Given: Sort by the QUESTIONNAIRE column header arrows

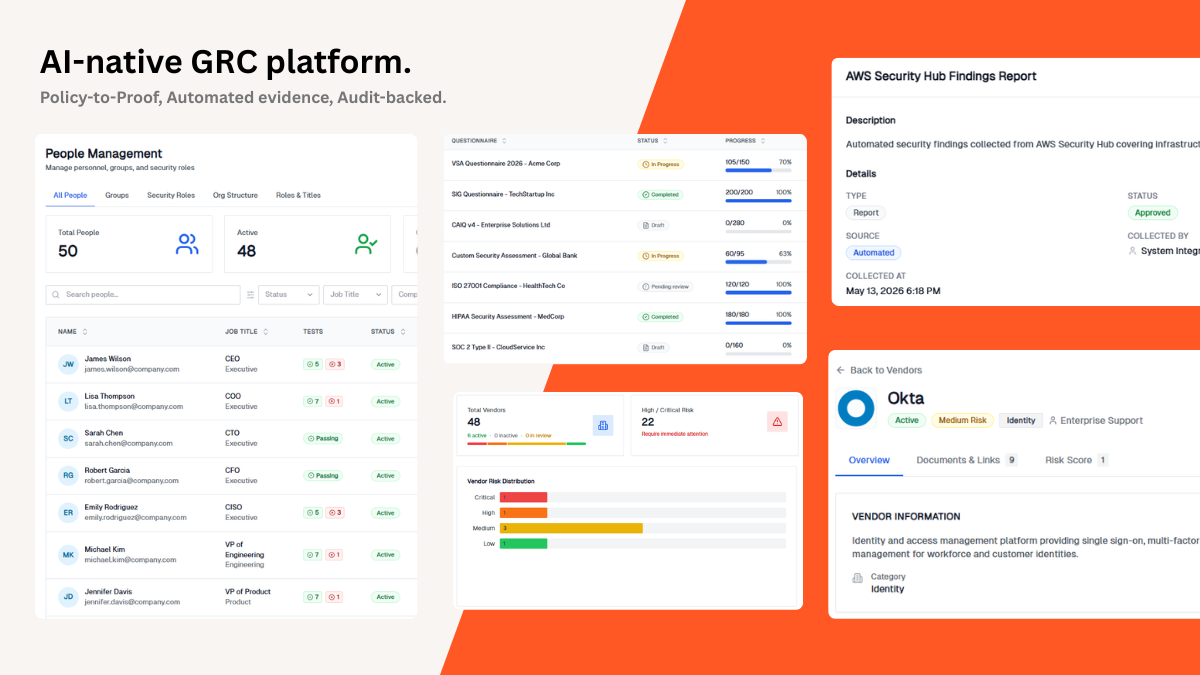Looking at the screenshot, I should [x=504, y=141].
